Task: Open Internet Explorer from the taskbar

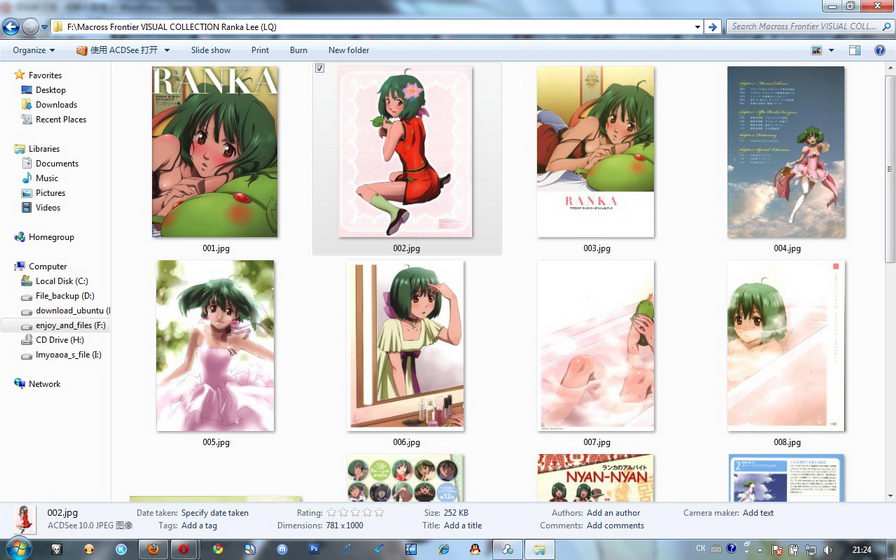Action: point(443,550)
